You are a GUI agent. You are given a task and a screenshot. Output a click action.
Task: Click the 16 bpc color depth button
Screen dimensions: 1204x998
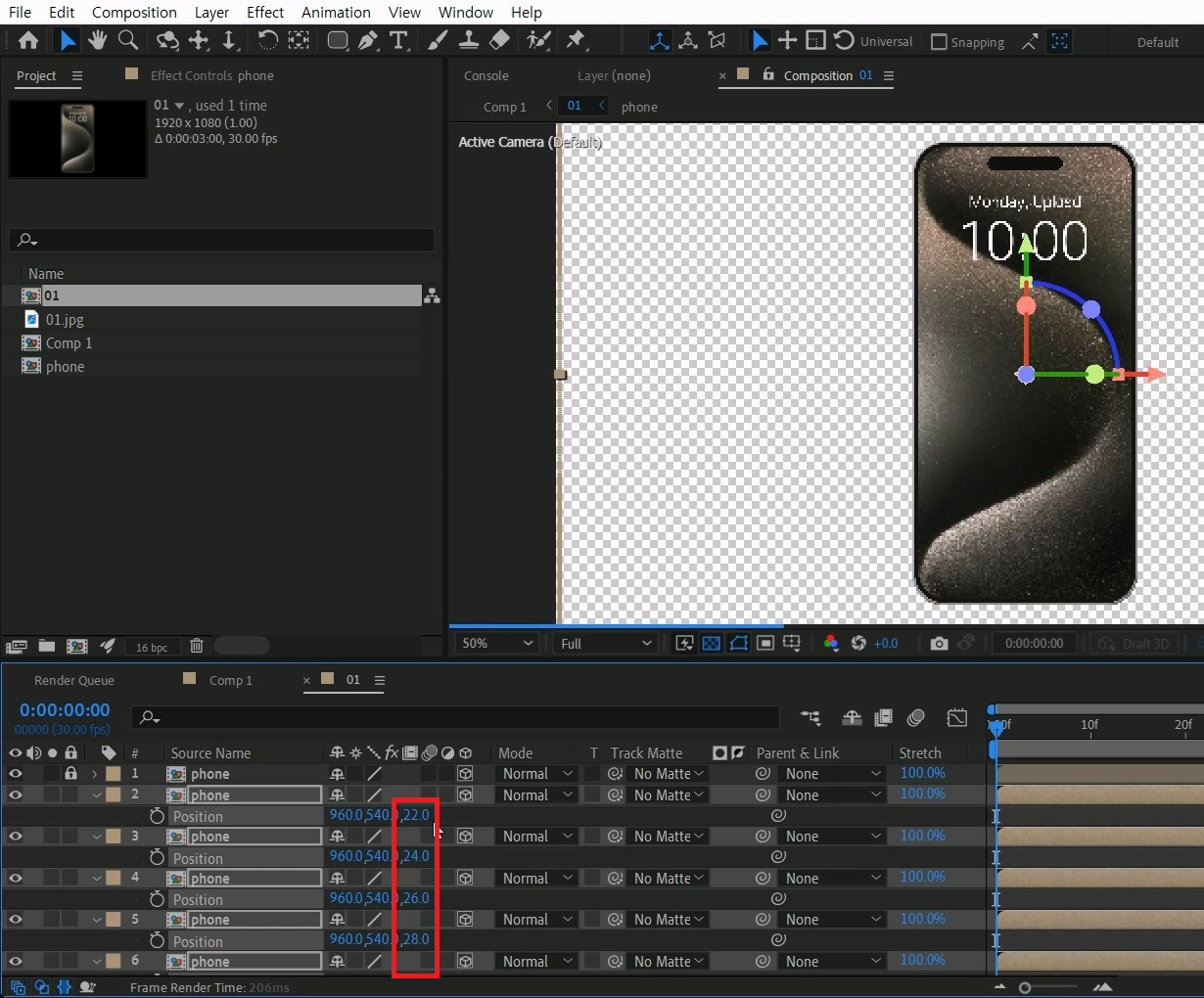[x=152, y=647]
